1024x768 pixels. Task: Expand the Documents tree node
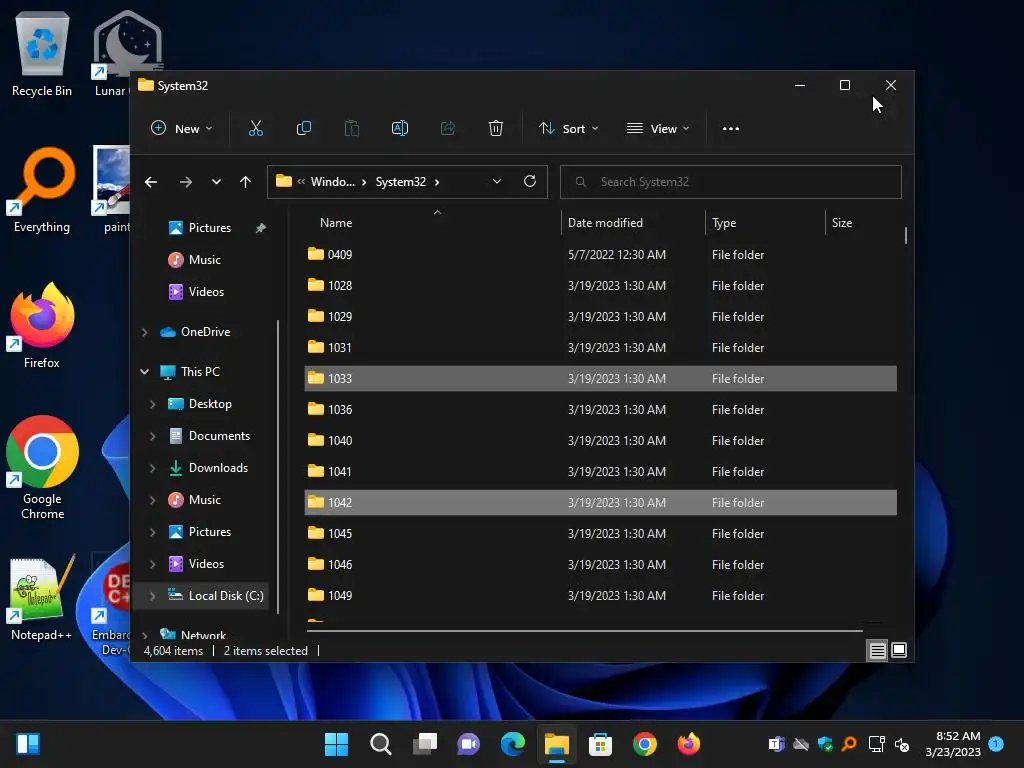tap(152, 436)
